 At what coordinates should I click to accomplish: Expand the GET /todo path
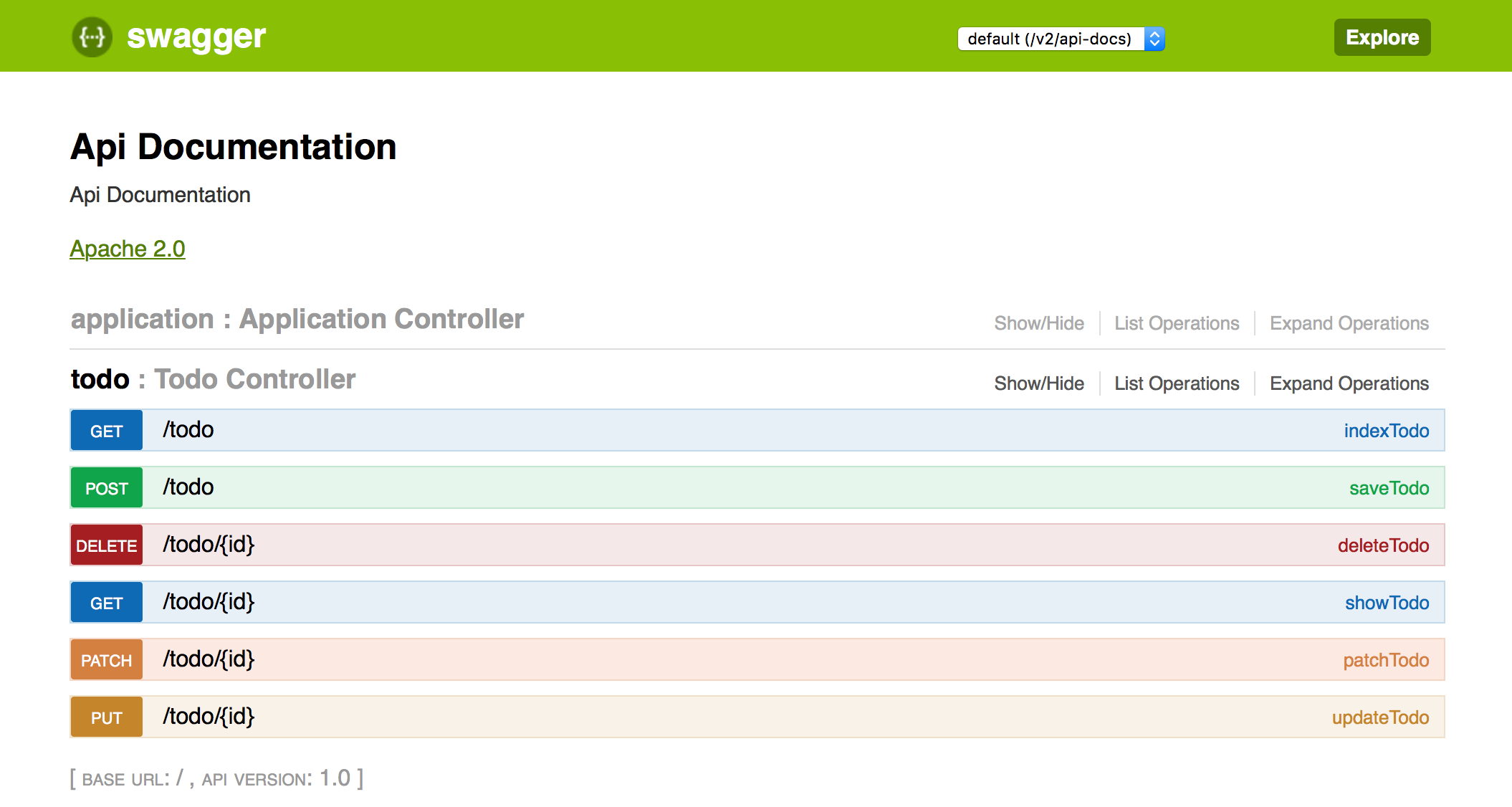[x=188, y=430]
